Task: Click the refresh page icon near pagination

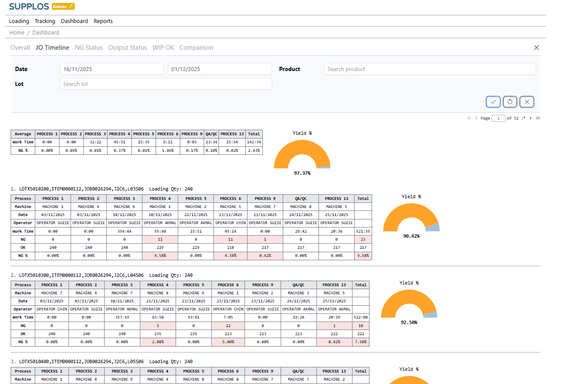Action: 524,118
